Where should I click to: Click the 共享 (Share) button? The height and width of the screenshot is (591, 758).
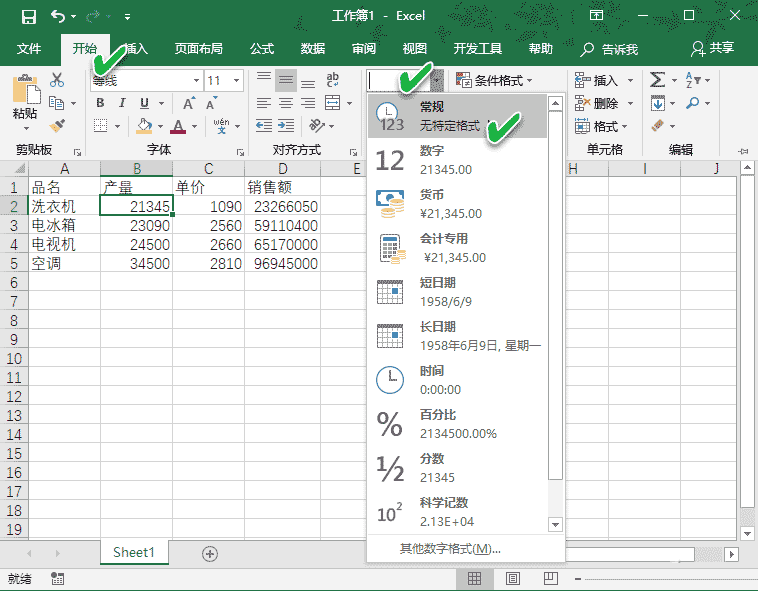[x=712, y=48]
